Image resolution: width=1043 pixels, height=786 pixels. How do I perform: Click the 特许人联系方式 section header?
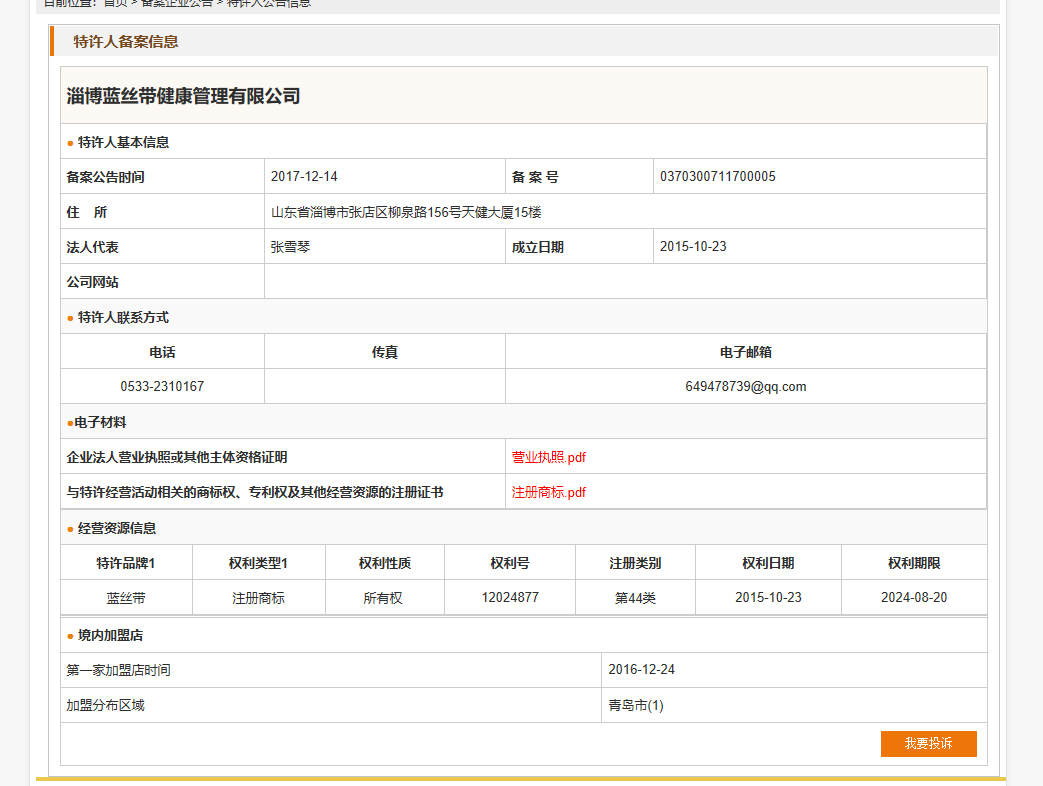(123, 317)
